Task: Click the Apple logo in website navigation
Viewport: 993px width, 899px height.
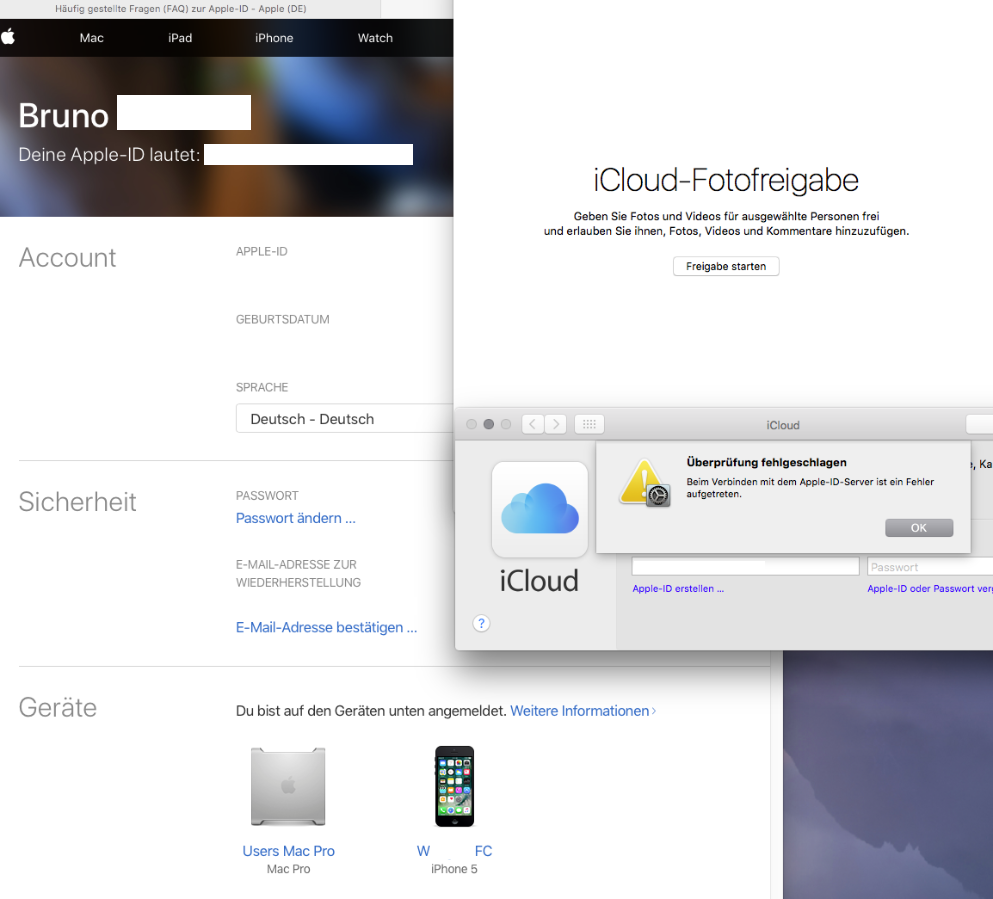Action: point(8,37)
